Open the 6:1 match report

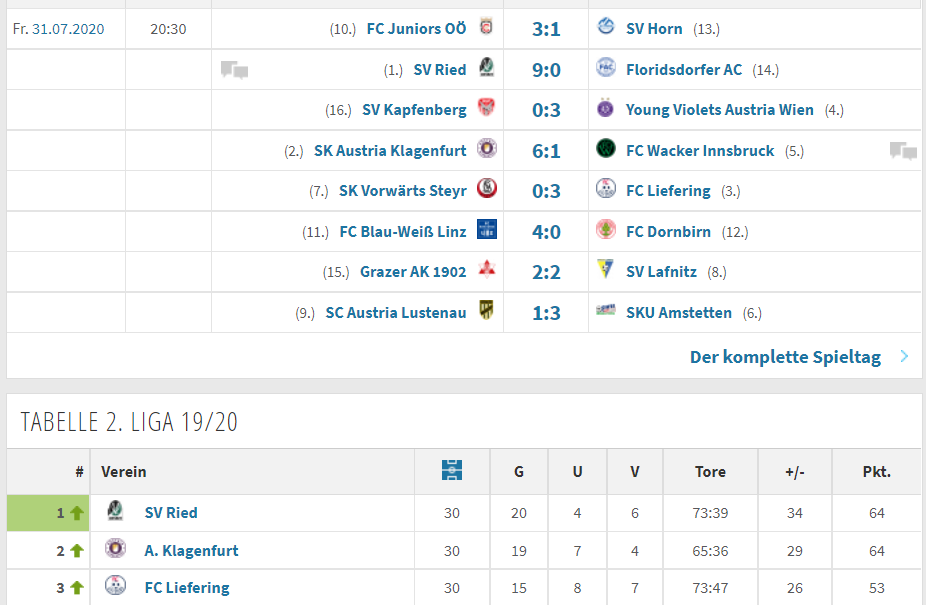coord(546,151)
